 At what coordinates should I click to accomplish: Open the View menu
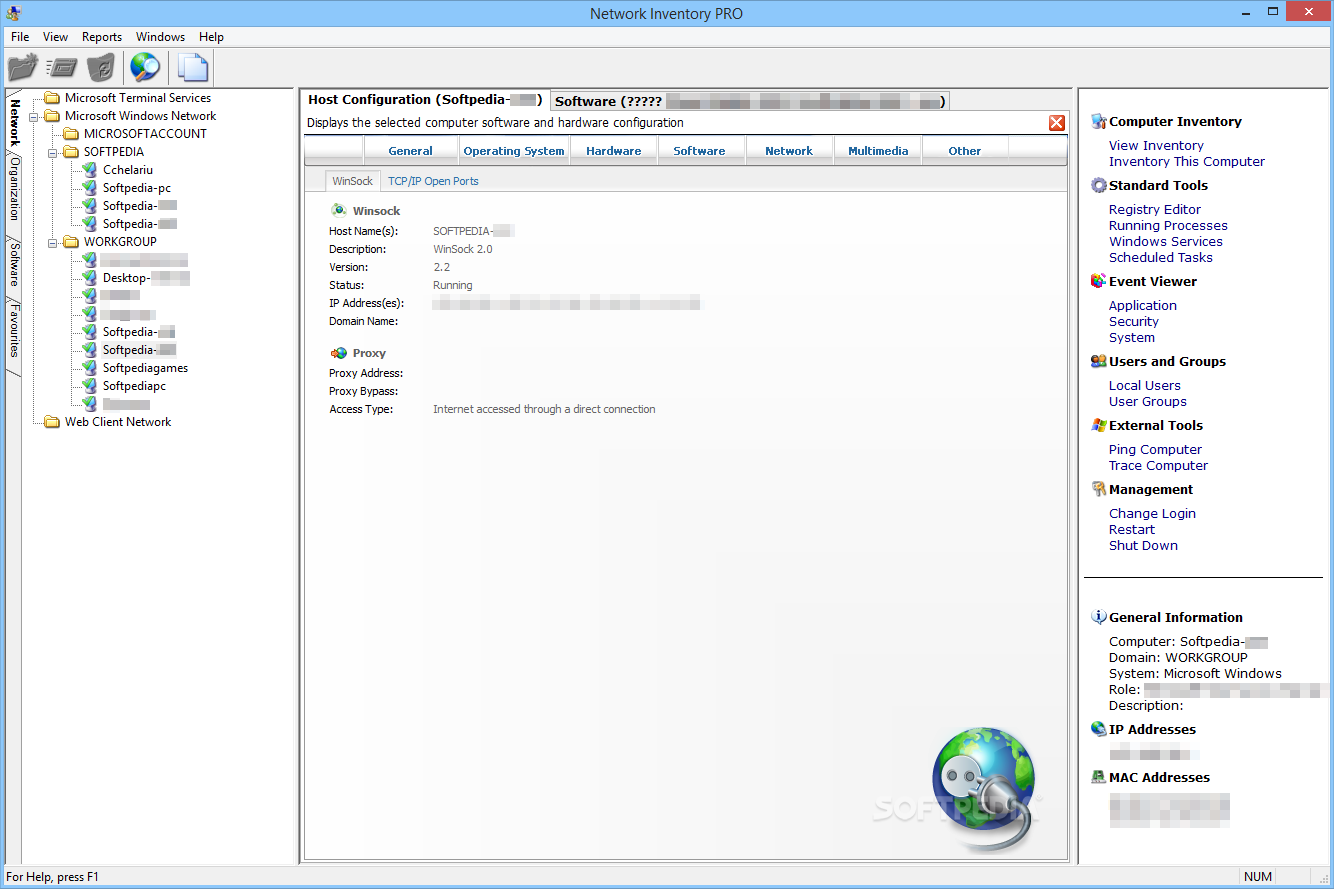click(x=56, y=37)
